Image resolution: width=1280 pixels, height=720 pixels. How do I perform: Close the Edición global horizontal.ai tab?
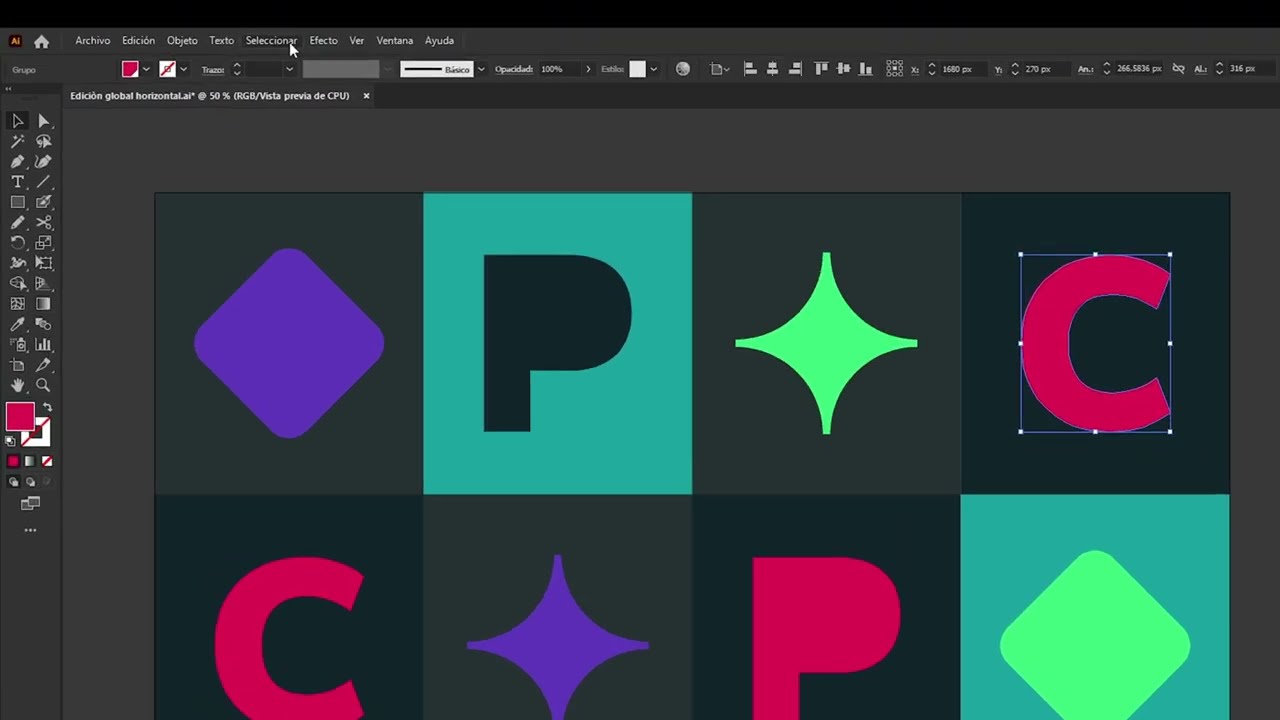point(366,96)
